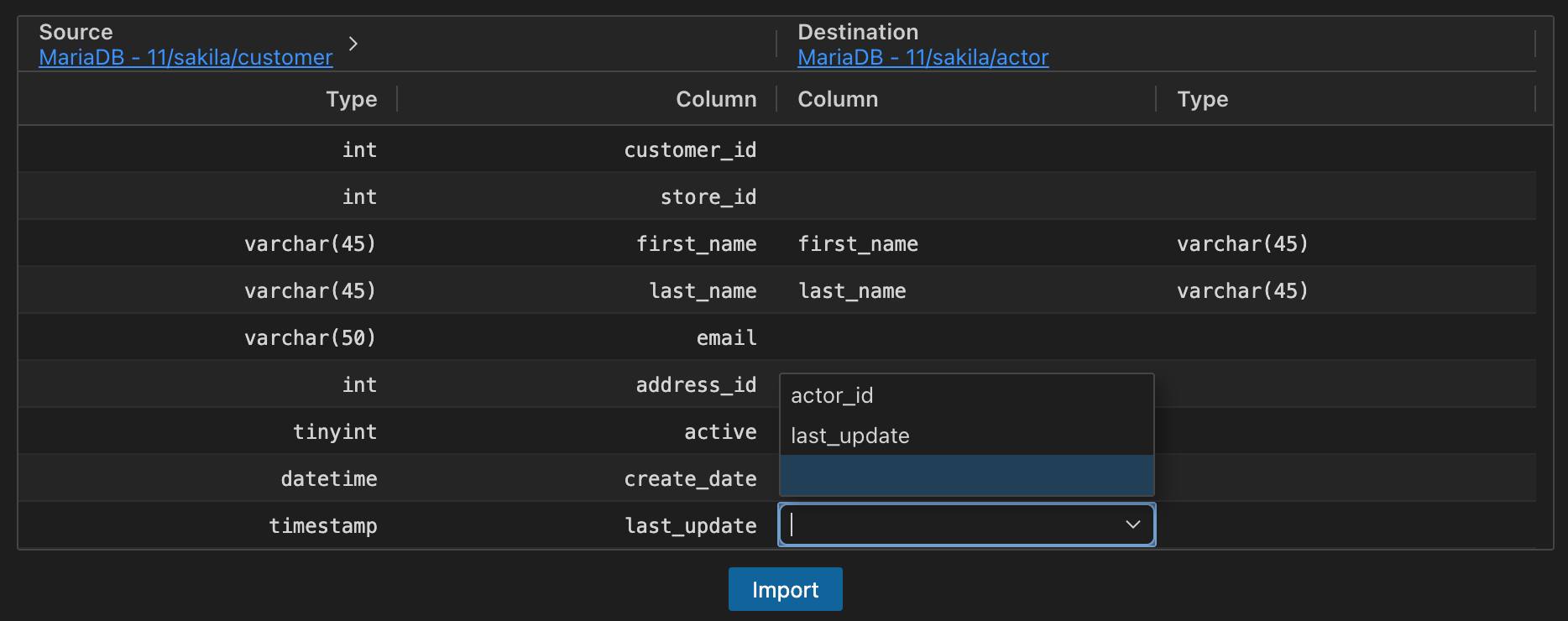Toggle the combo box arrow for last_update row
This screenshot has width=1568, height=621.
1132,524
